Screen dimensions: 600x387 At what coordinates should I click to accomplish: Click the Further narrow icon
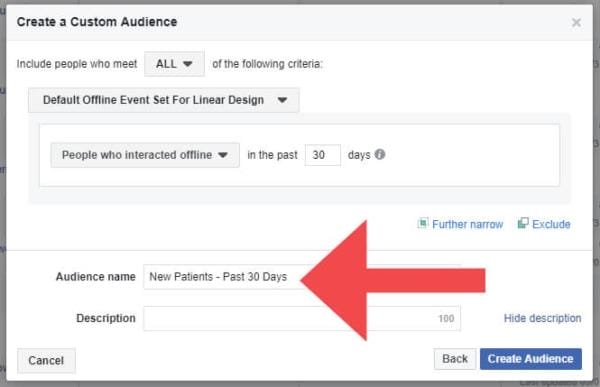click(x=422, y=223)
